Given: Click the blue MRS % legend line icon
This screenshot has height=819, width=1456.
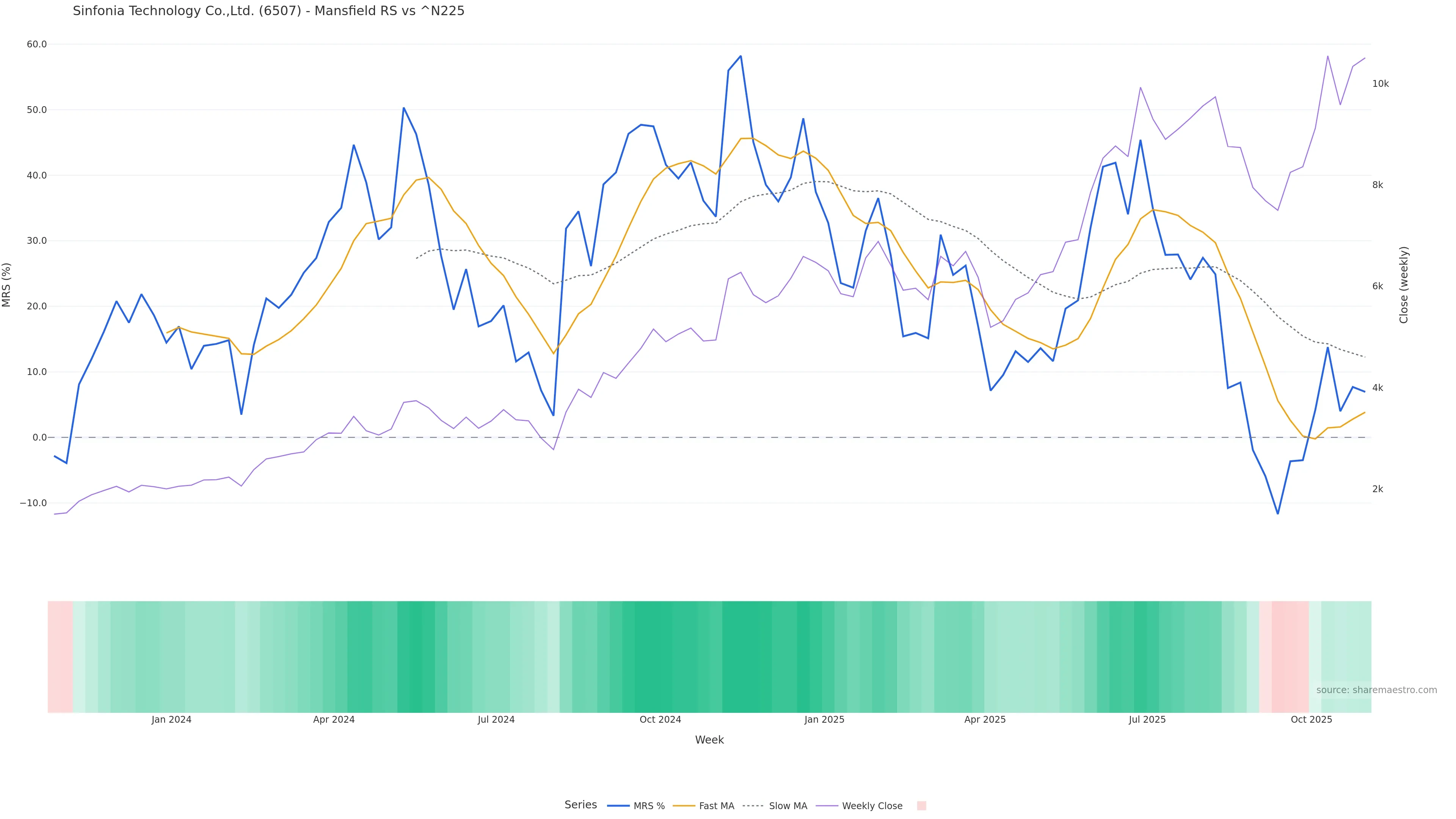Looking at the screenshot, I should pos(618,805).
